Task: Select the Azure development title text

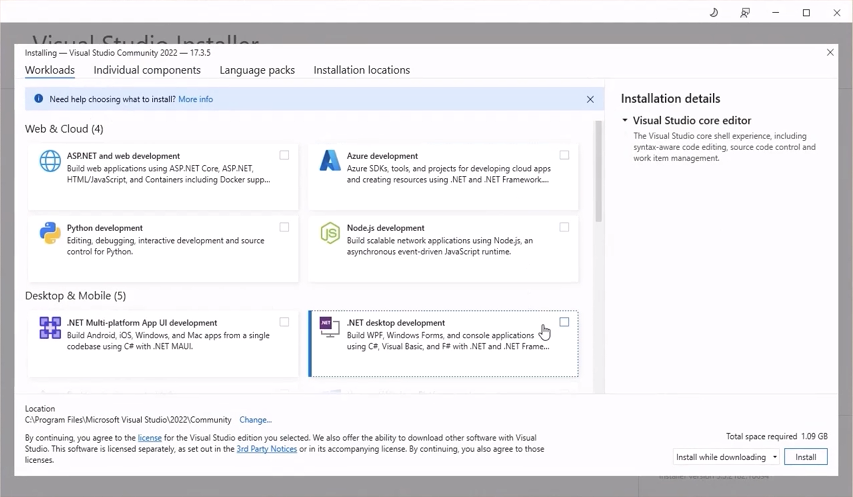Action: pos(382,156)
